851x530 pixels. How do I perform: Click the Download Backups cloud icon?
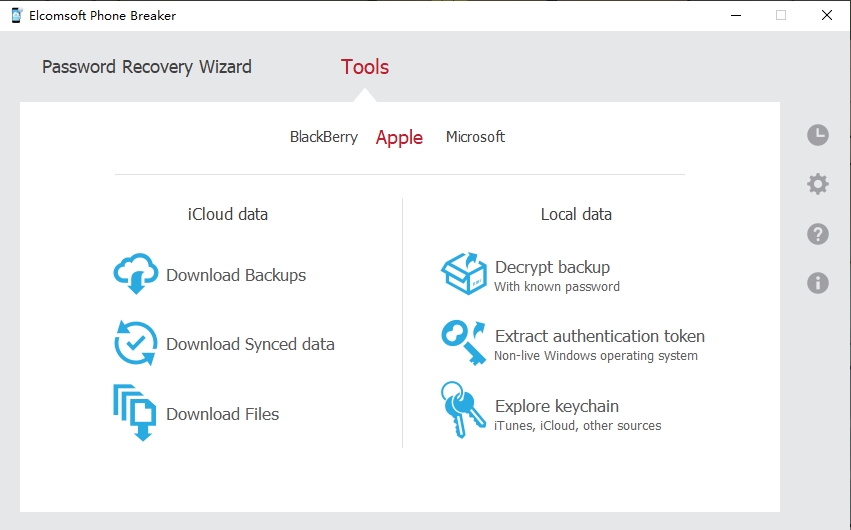click(x=136, y=274)
